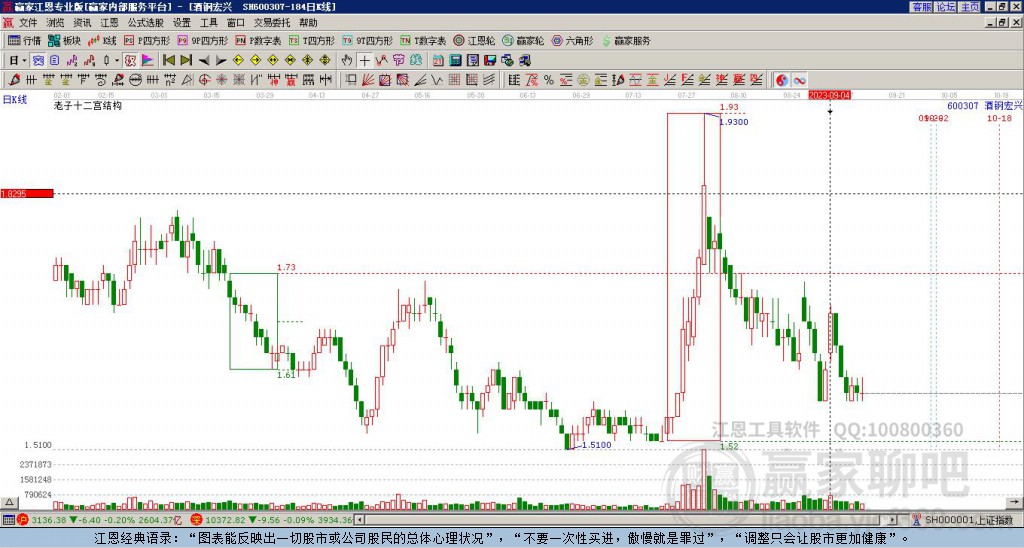Open the 9T四方形 tool
The width and height of the screenshot is (1024, 548).
pos(367,40)
